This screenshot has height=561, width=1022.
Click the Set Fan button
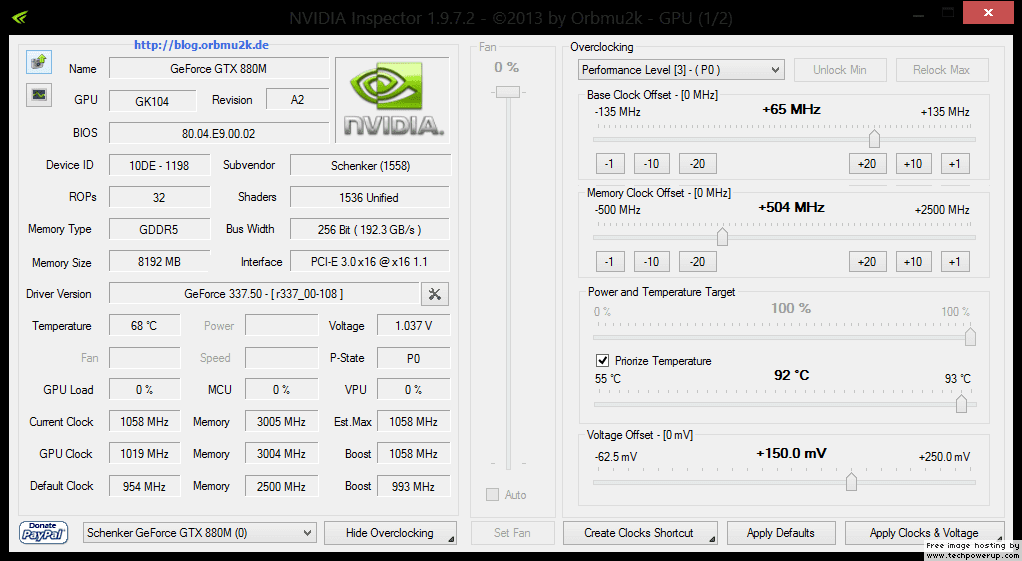pos(512,533)
